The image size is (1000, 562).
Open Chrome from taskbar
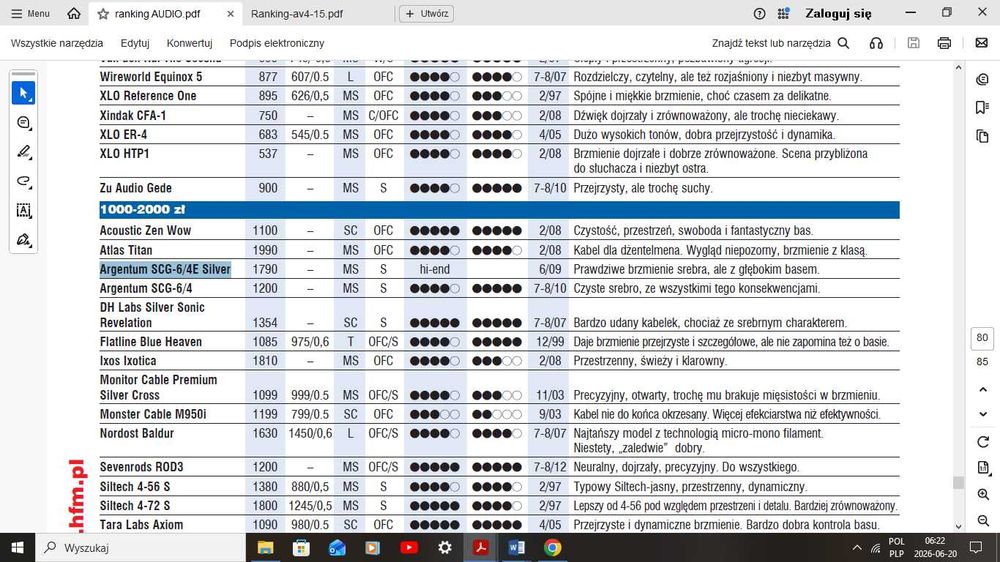point(552,547)
